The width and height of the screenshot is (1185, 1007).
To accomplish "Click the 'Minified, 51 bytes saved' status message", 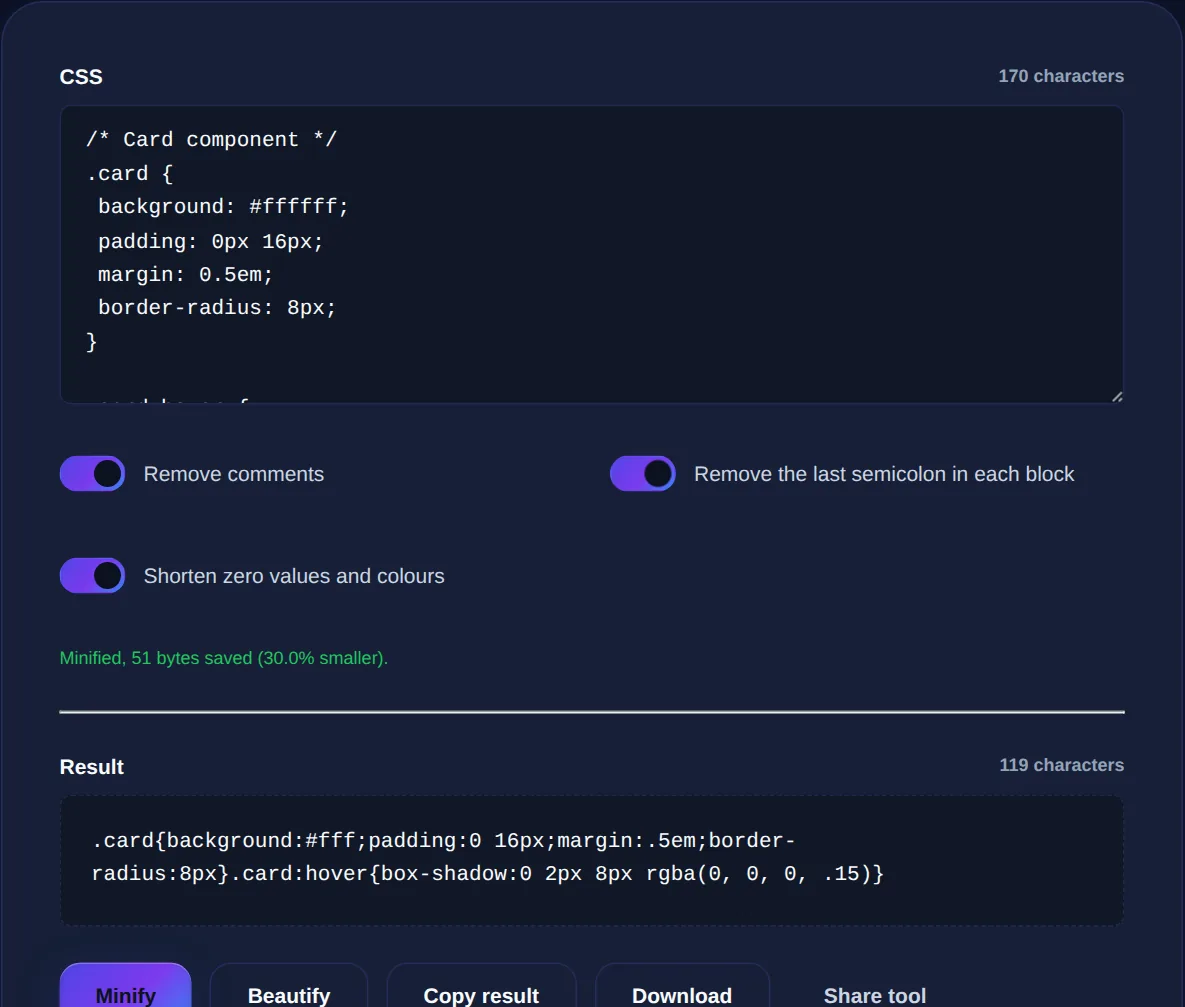I will (x=224, y=658).
